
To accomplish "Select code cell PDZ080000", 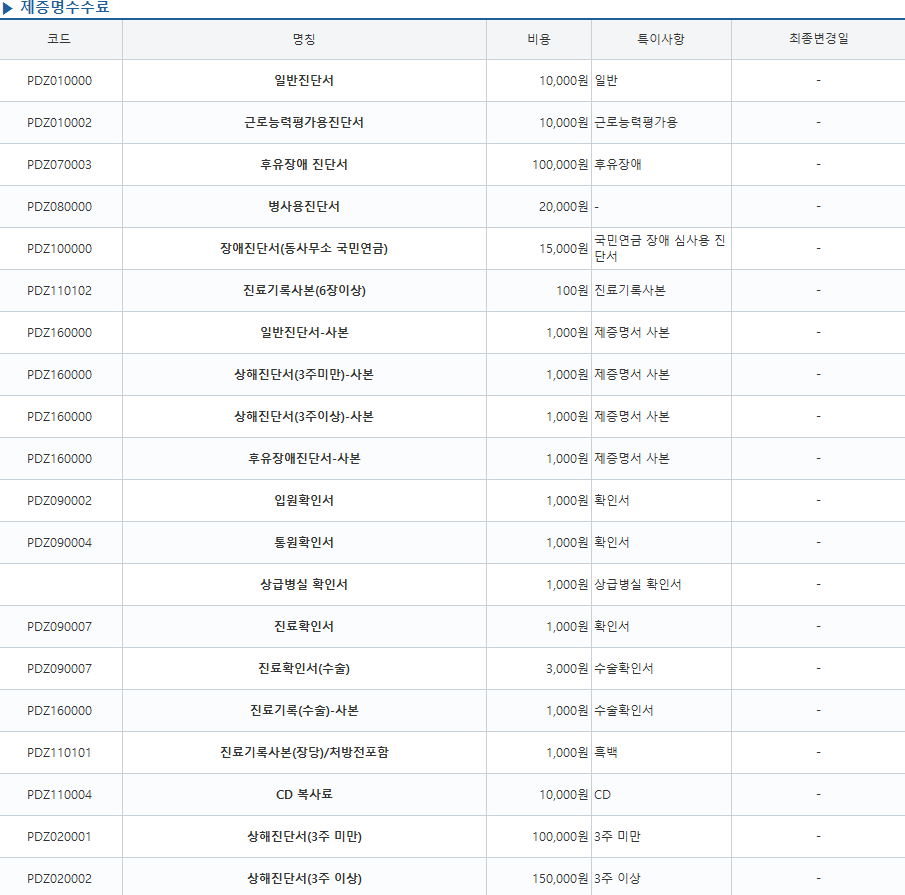I will coord(59,207).
